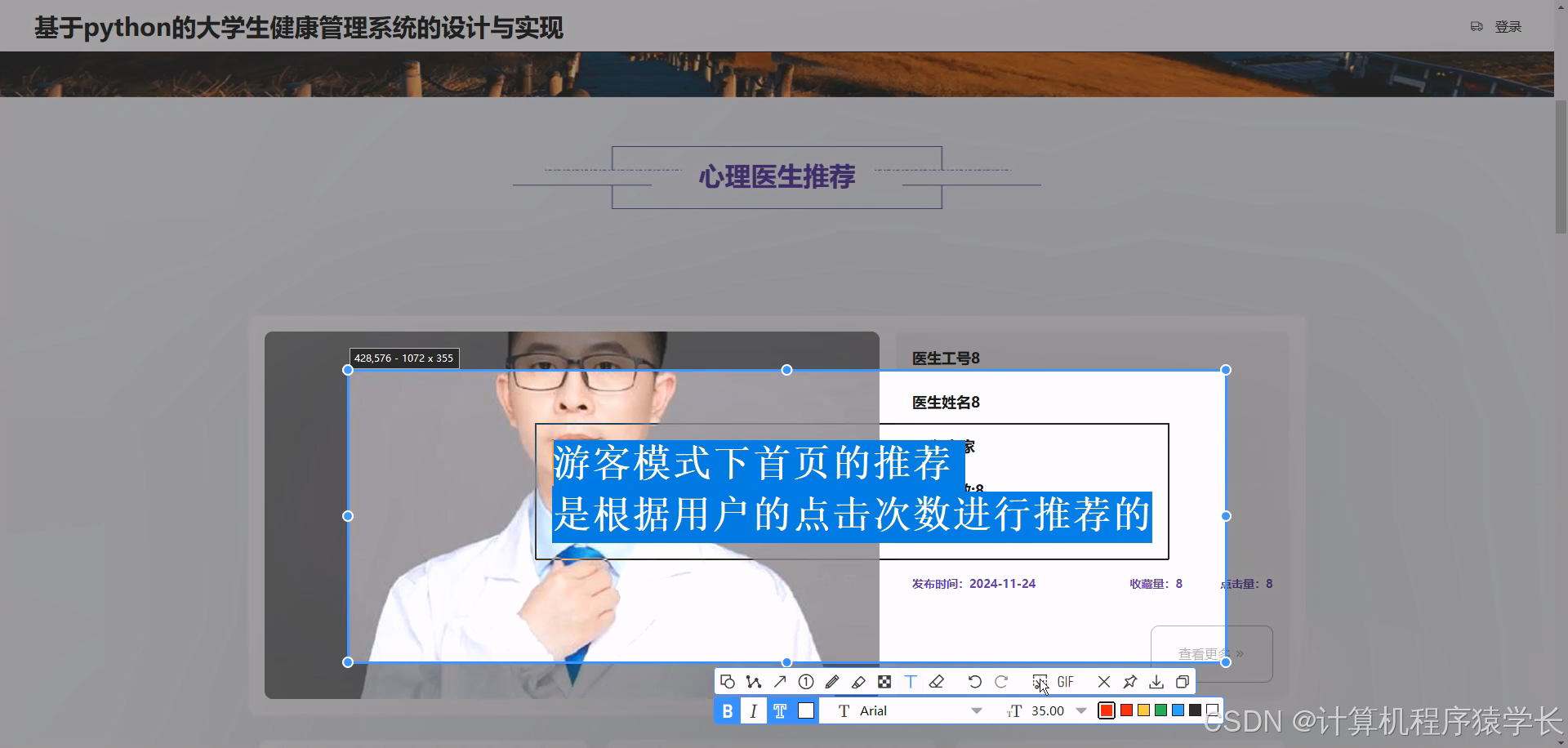Redo the annotation

1001,682
